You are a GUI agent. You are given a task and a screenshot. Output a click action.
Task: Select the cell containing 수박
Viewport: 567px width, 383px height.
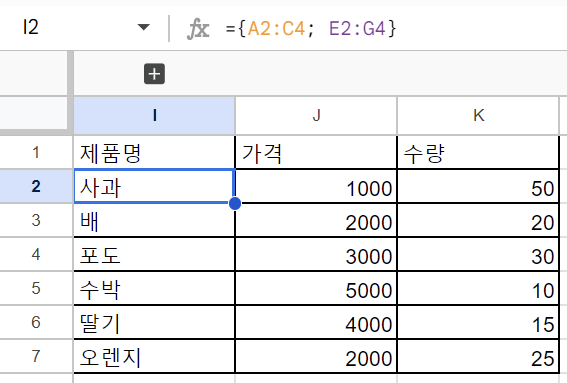click(x=154, y=288)
